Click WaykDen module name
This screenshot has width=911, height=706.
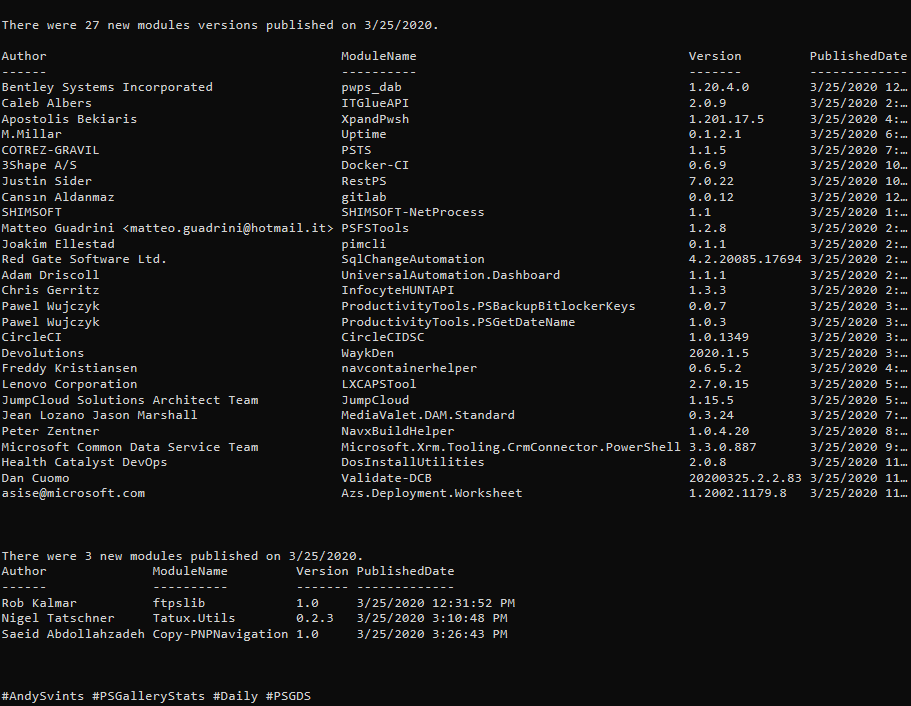coord(367,353)
